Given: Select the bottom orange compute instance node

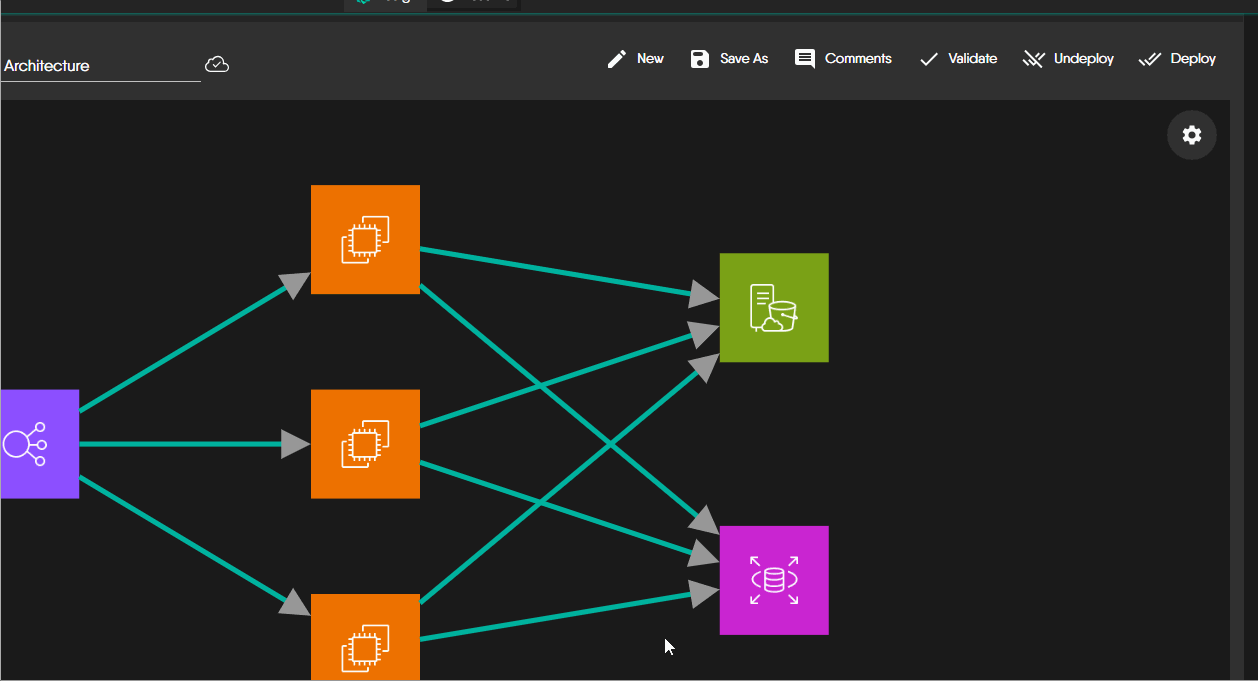Looking at the screenshot, I should tap(365, 640).
